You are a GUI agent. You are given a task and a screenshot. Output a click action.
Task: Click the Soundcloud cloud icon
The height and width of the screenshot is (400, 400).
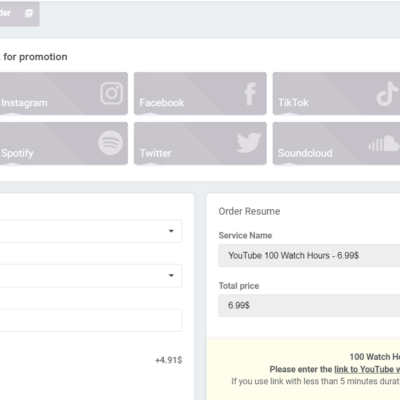tap(384, 143)
